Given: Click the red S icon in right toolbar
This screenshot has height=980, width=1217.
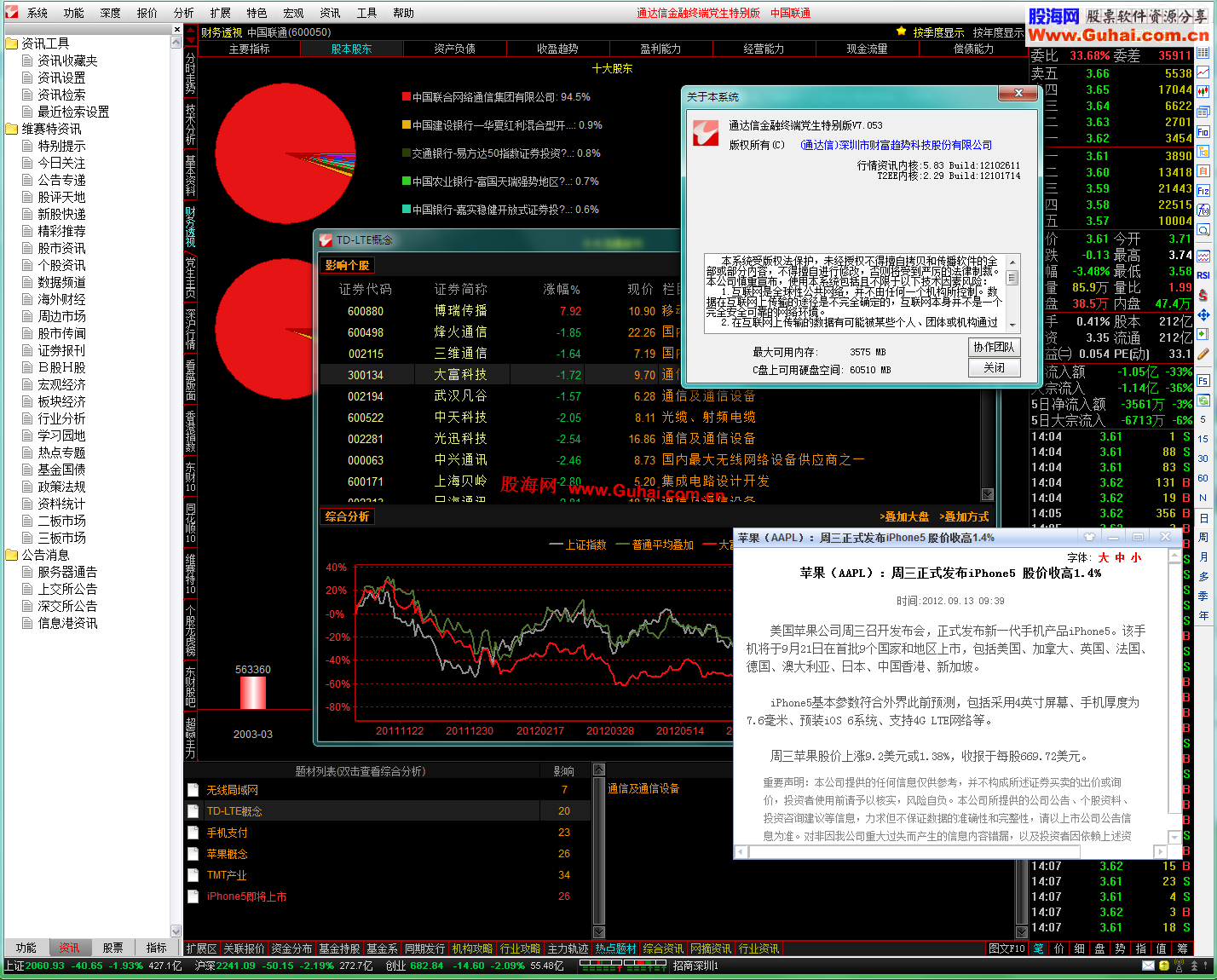Looking at the screenshot, I should point(1203,295).
